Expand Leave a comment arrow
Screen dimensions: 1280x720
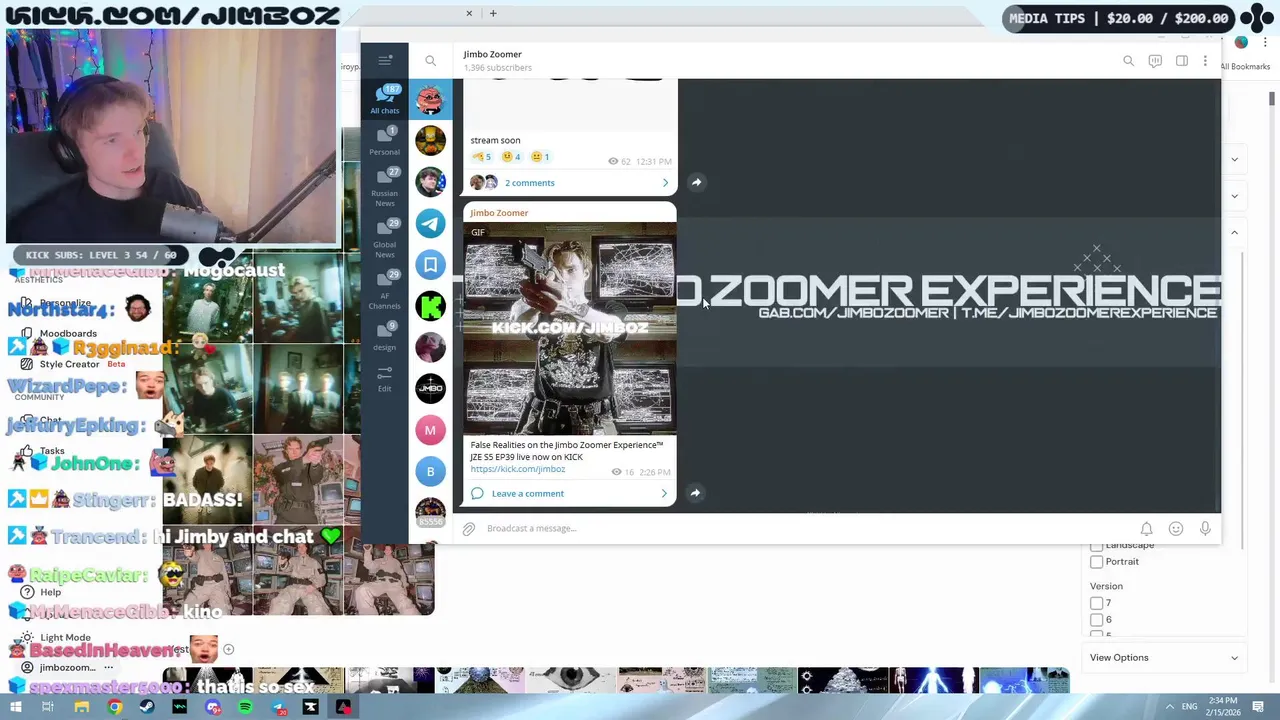(664, 493)
